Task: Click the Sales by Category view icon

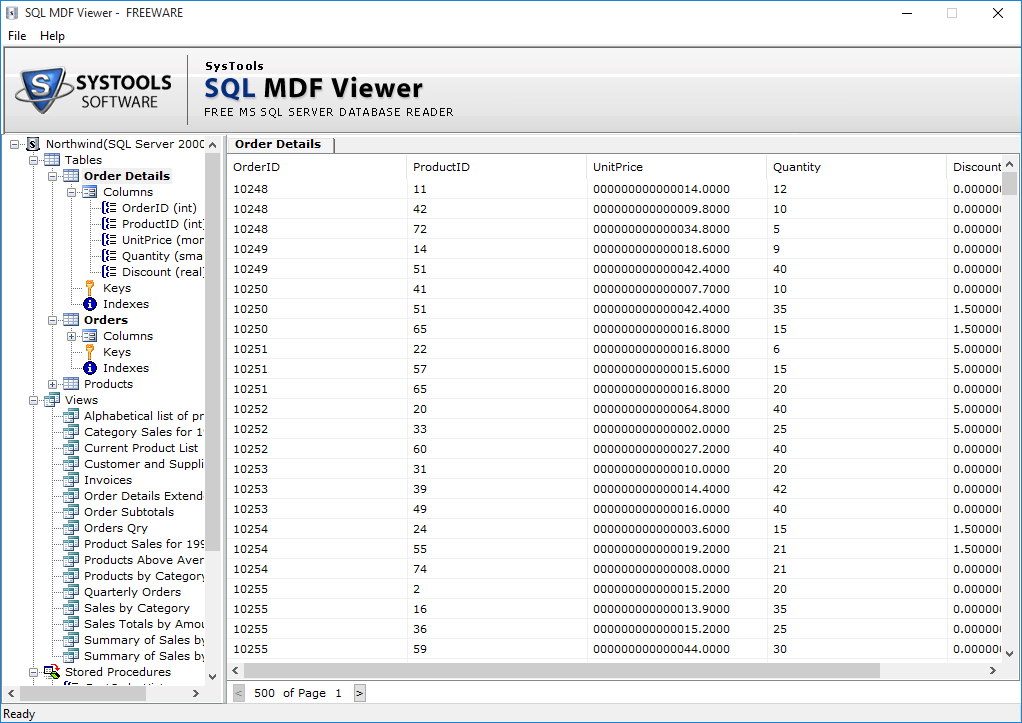Action: click(x=71, y=608)
